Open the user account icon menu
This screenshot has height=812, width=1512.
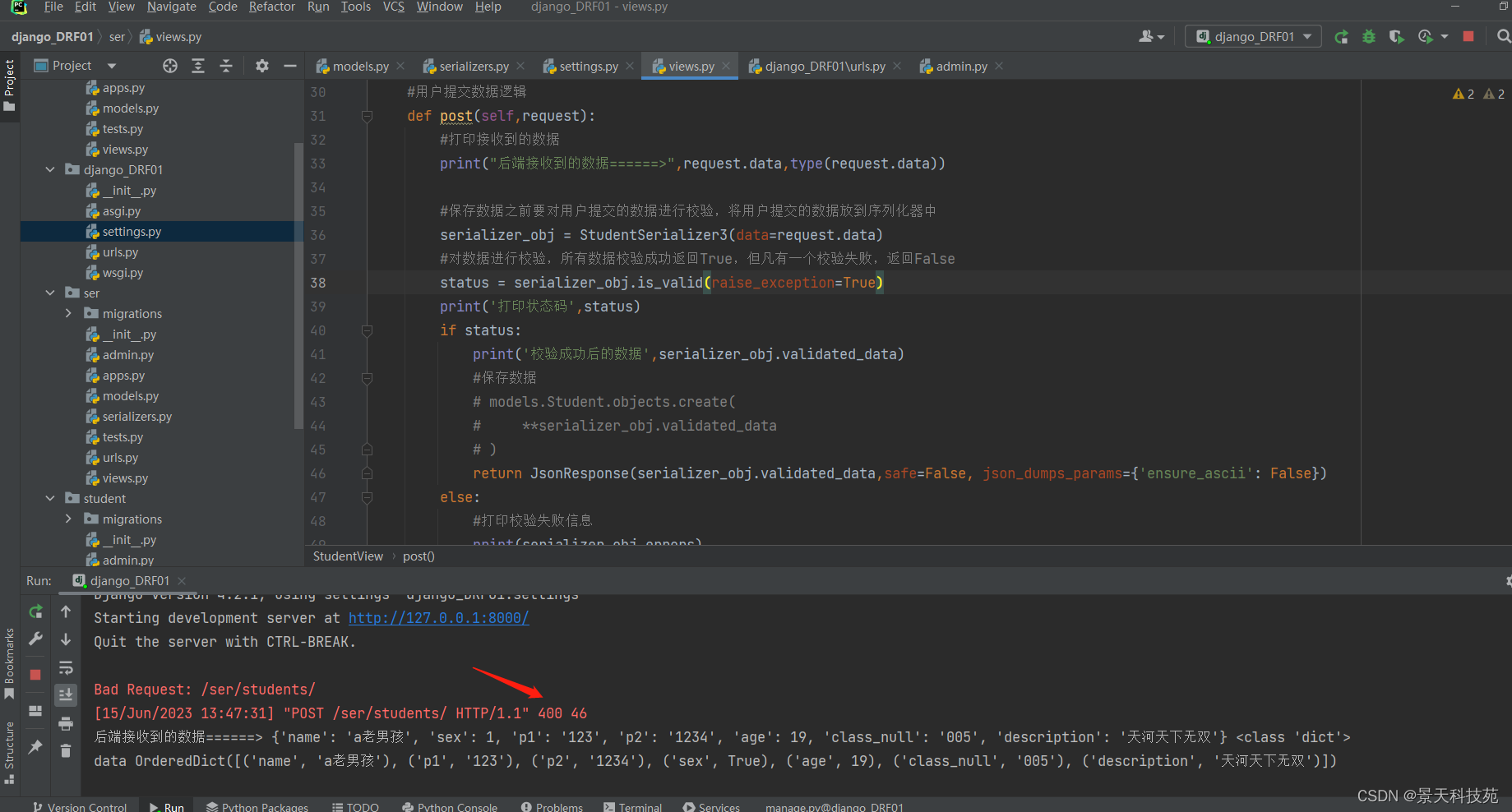1151,36
